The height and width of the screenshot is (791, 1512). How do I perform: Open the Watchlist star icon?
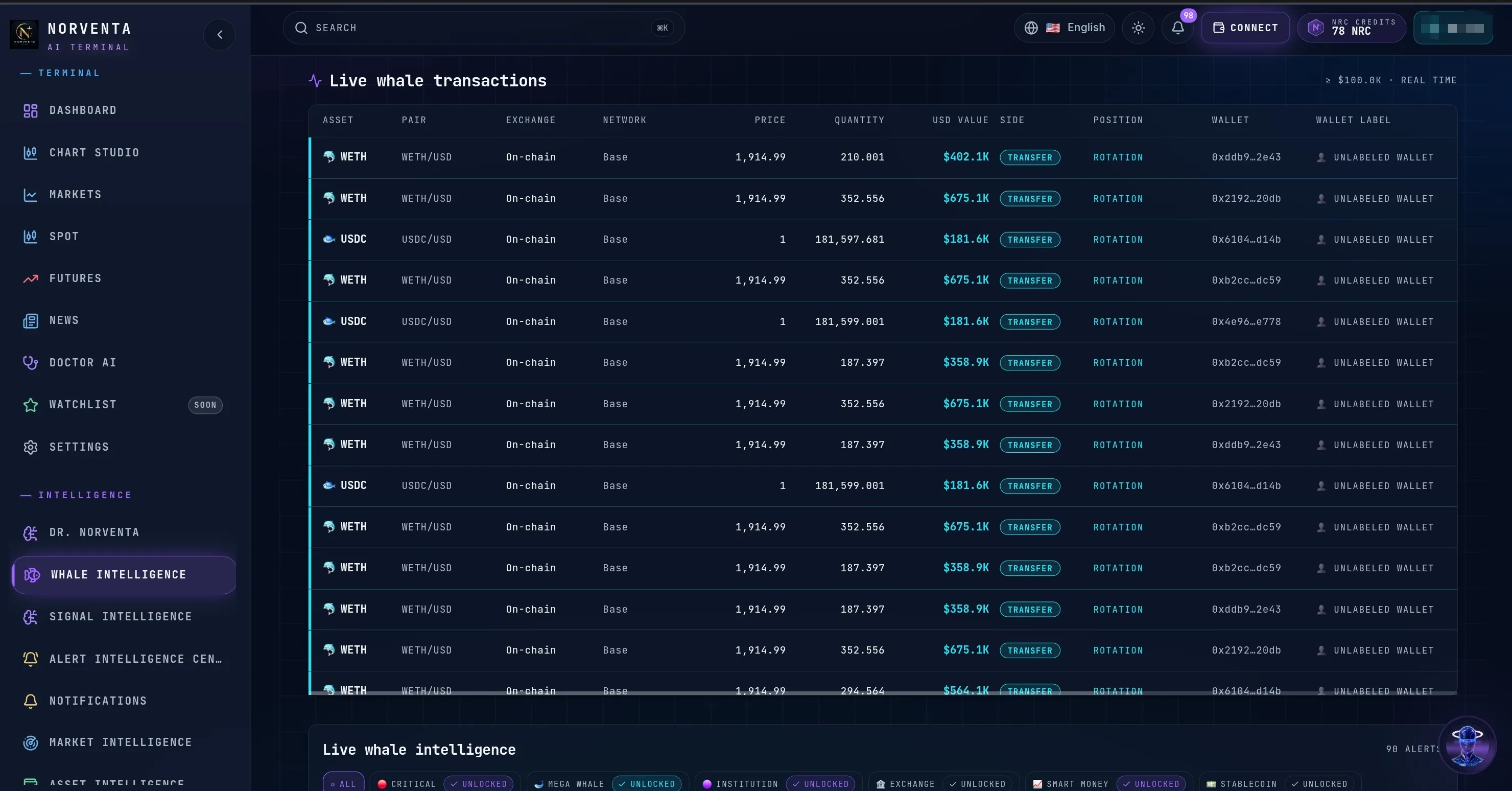[x=30, y=405]
